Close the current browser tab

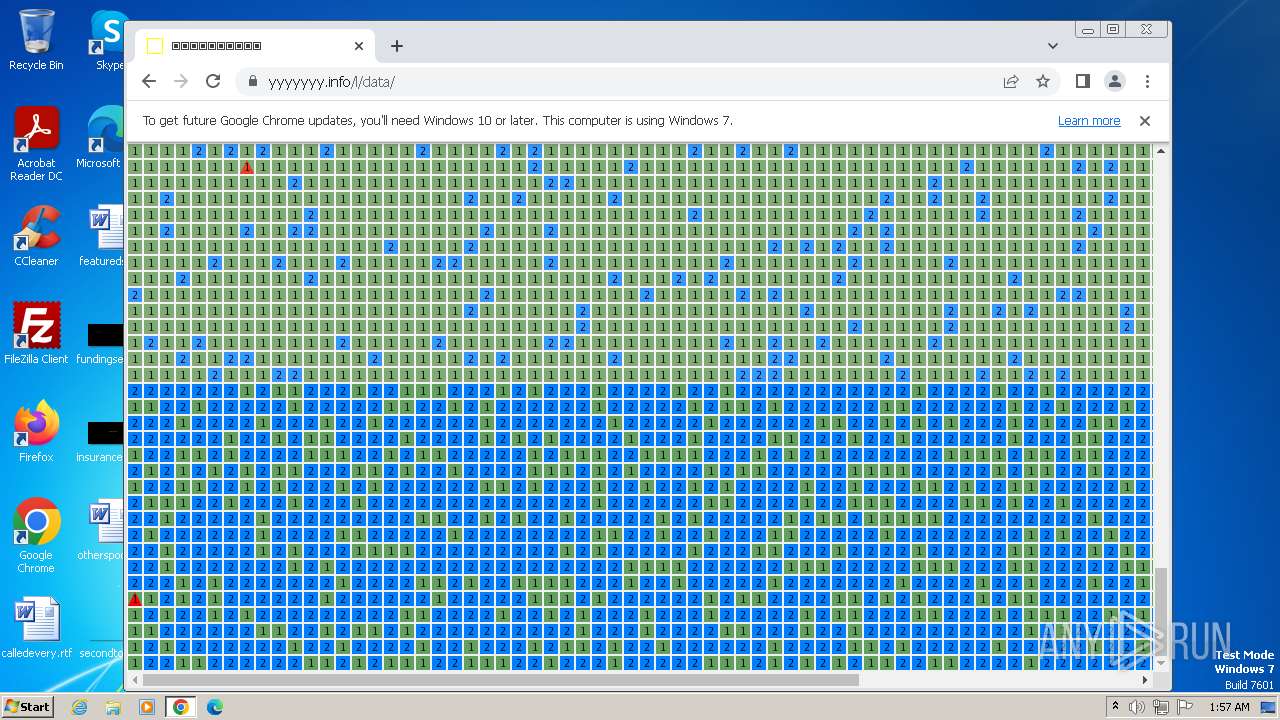[x=359, y=46]
